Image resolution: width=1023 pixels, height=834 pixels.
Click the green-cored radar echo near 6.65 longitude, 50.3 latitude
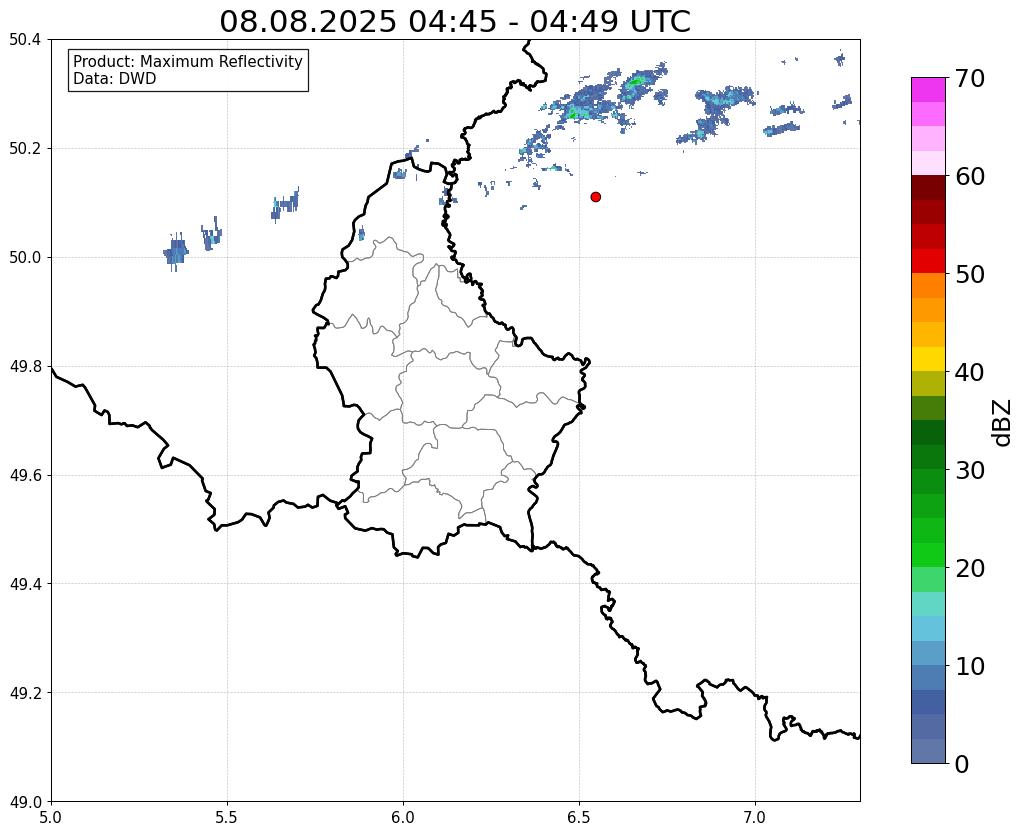click(x=634, y=83)
